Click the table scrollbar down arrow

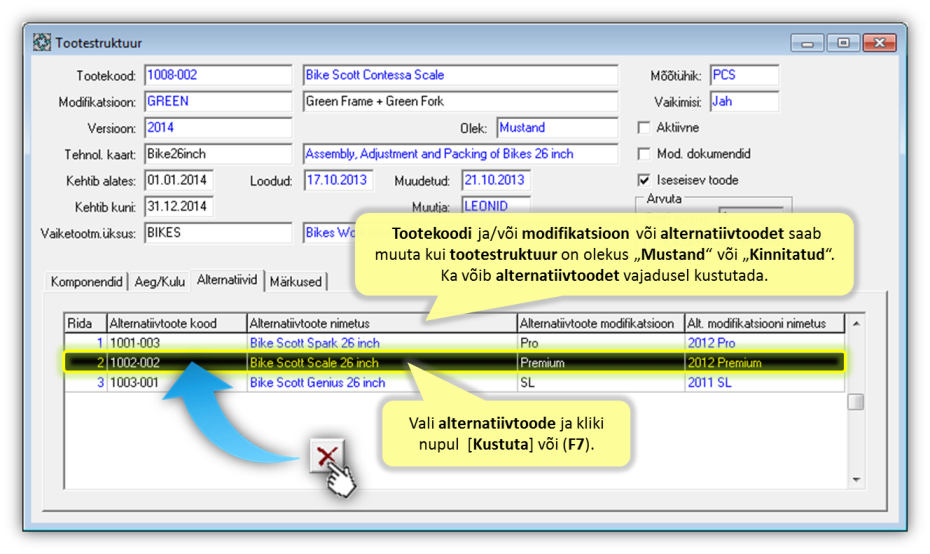[x=856, y=479]
